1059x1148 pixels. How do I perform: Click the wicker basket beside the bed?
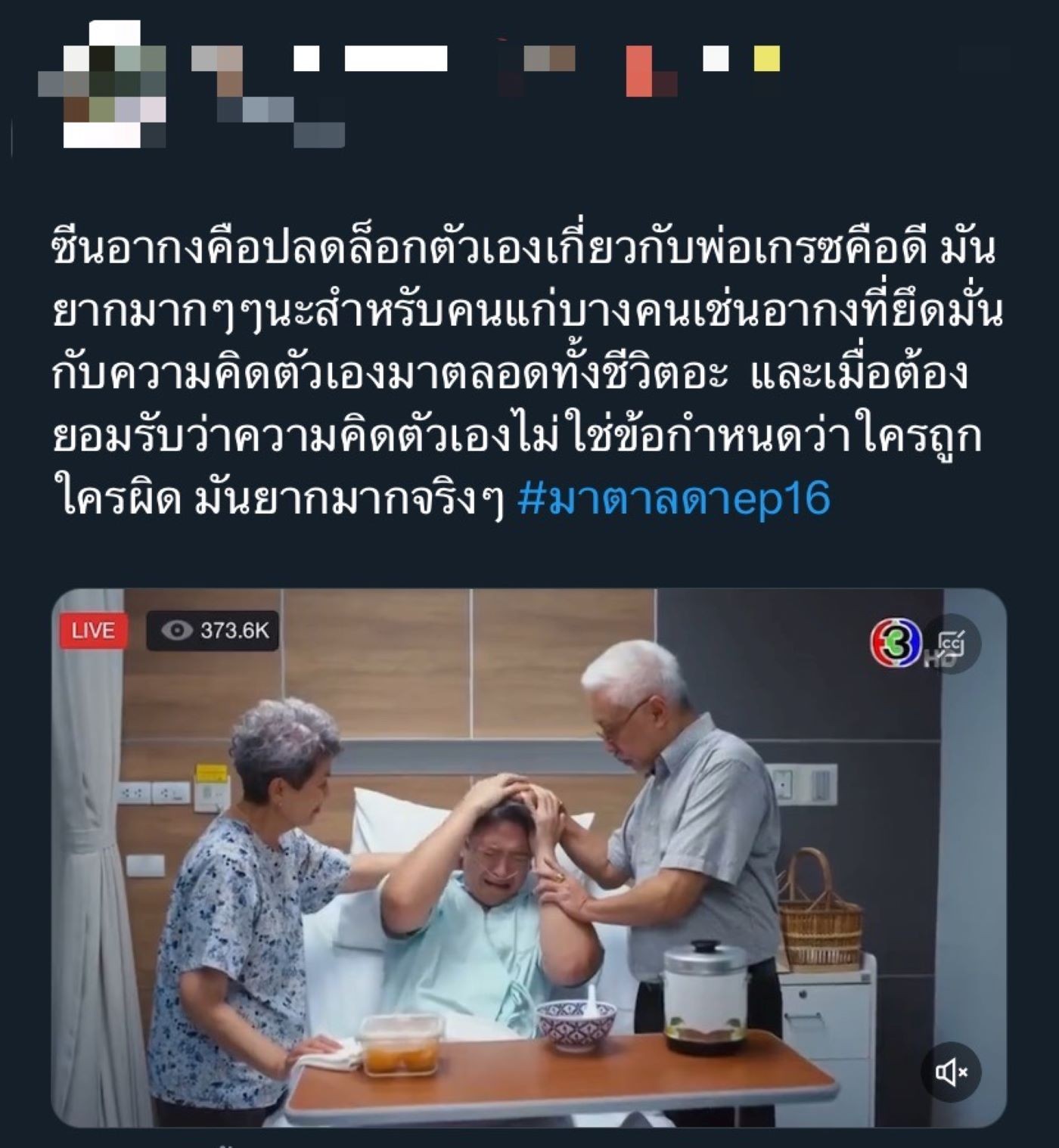click(819, 911)
